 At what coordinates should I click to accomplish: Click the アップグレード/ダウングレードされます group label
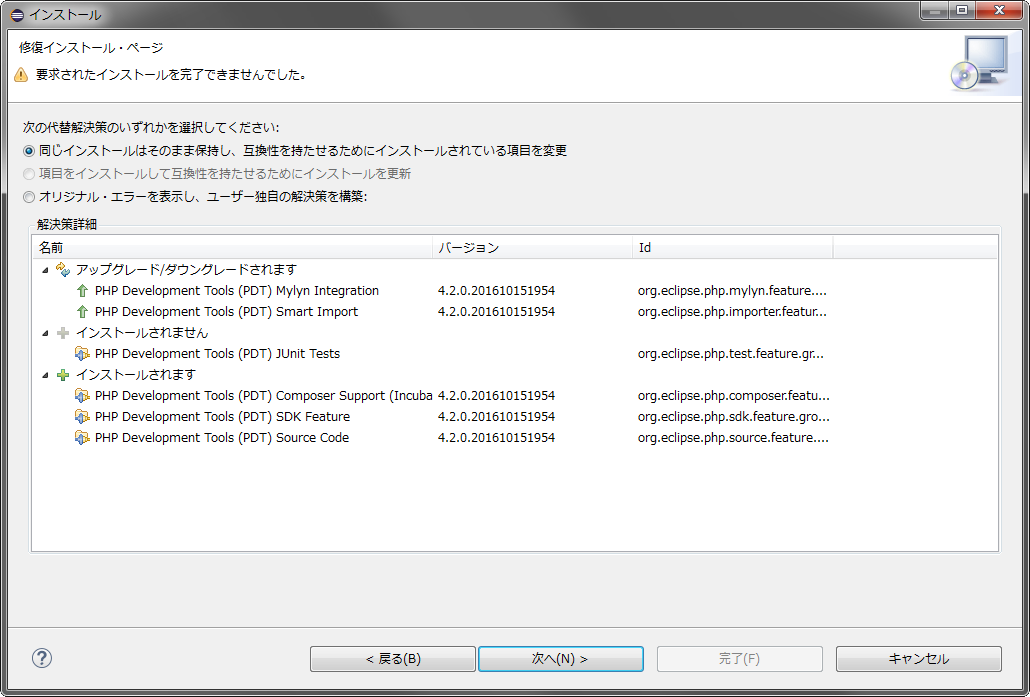tap(186, 270)
